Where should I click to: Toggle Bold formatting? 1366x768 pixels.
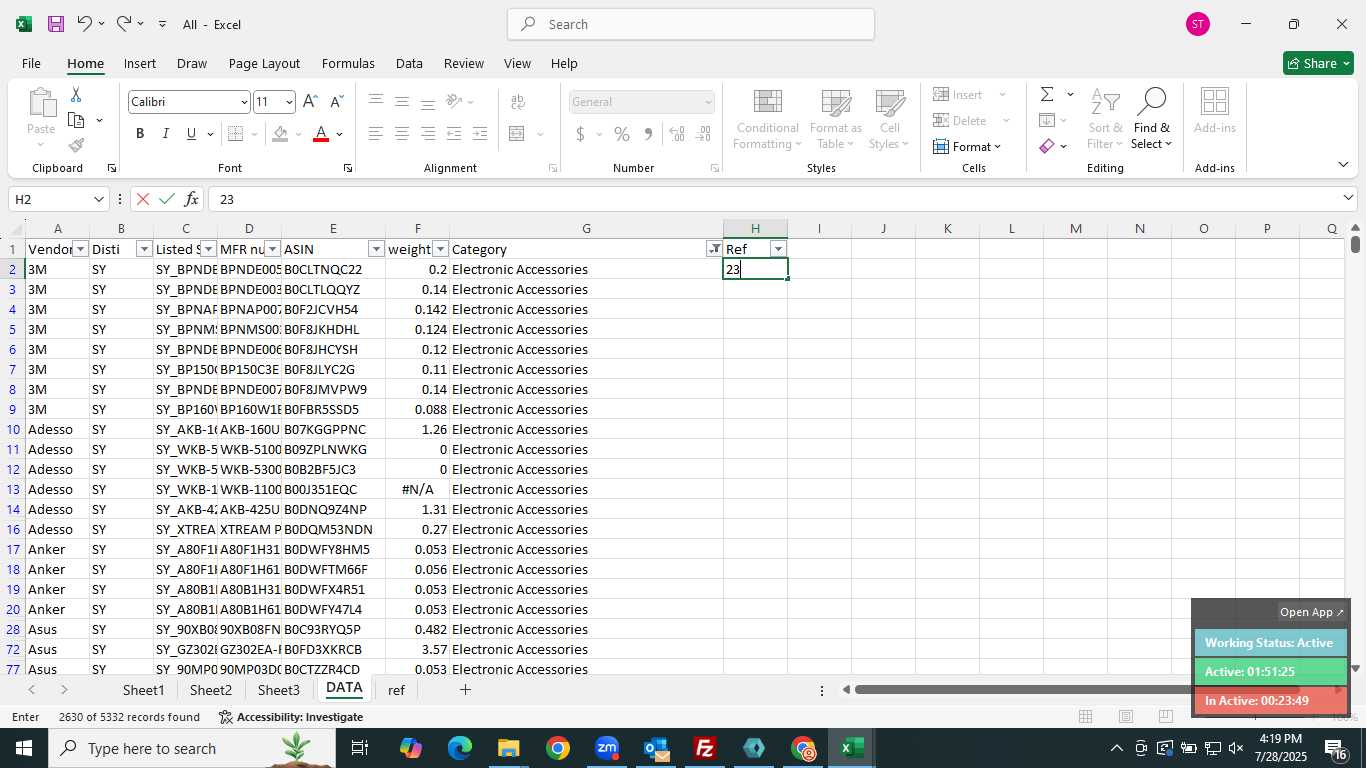click(140, 134)
